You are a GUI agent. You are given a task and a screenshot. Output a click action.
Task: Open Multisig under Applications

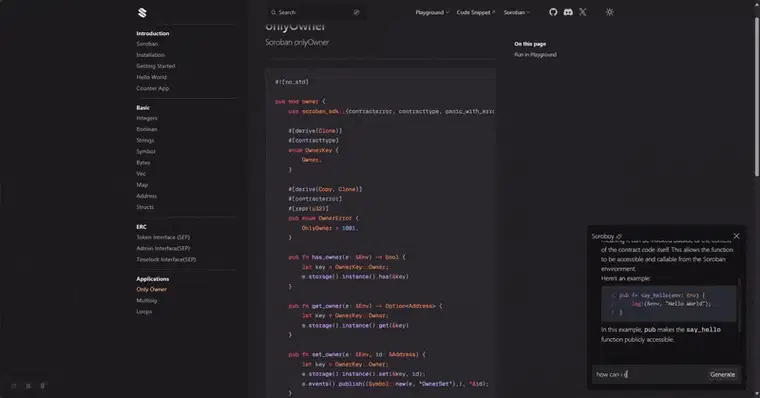pyautogui.click(x=146, y=301)
